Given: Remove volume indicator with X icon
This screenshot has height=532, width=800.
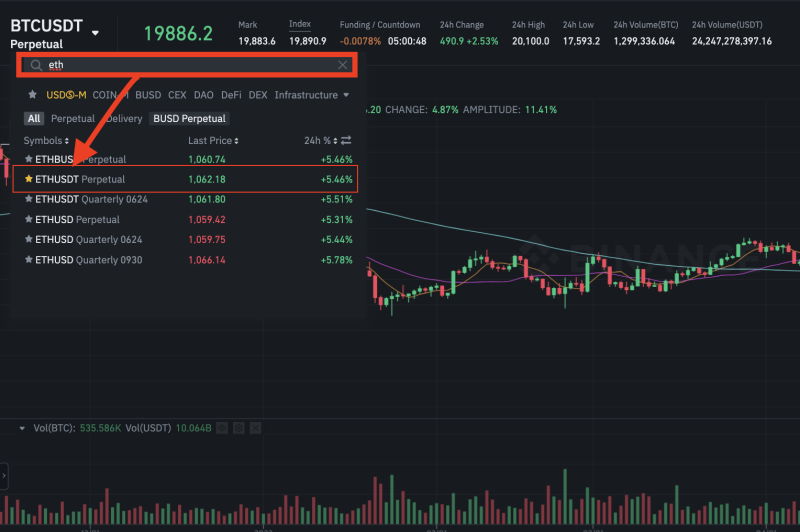Looking at the screenshot, I should 256,428.
